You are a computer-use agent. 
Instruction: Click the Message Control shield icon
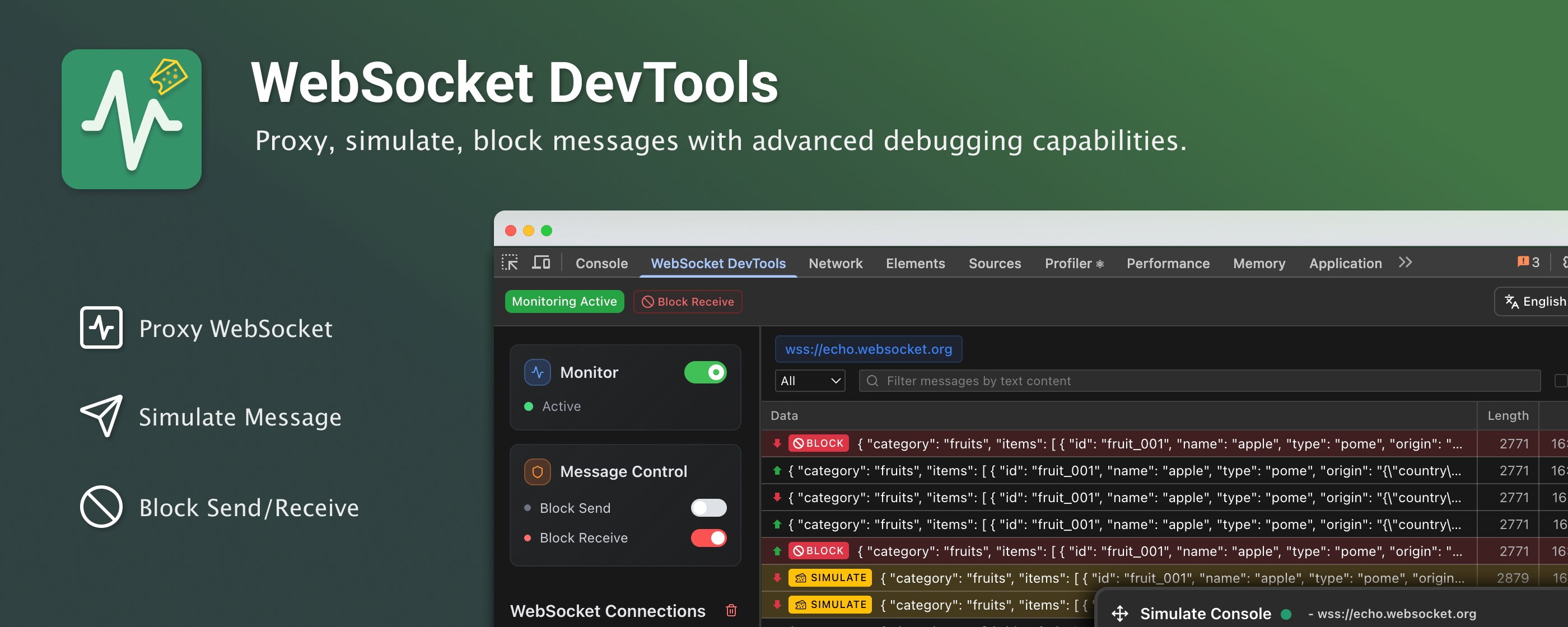point(538,471)
